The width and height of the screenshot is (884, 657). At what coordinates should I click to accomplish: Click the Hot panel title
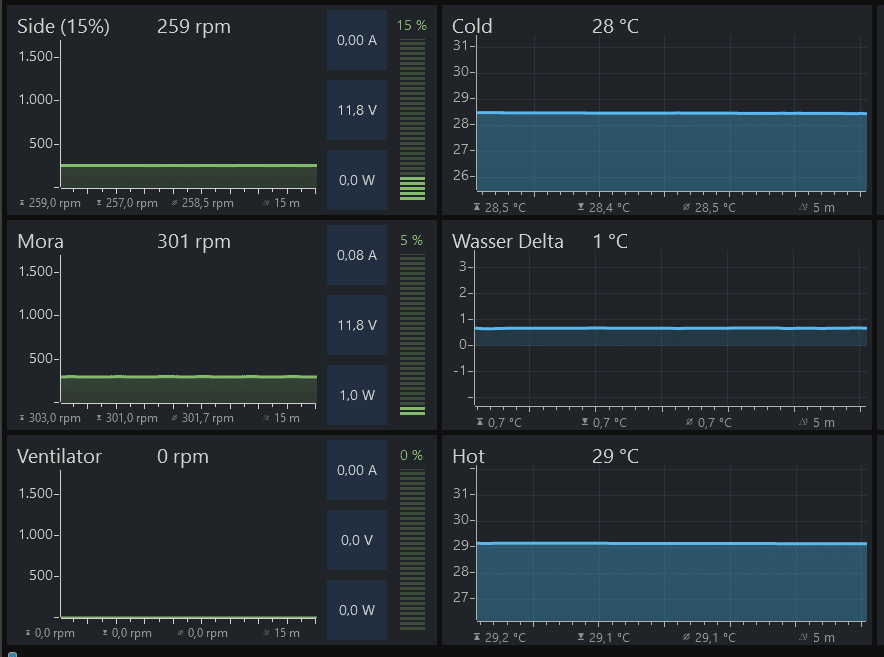pyautogui.click(x=469, y=456)
